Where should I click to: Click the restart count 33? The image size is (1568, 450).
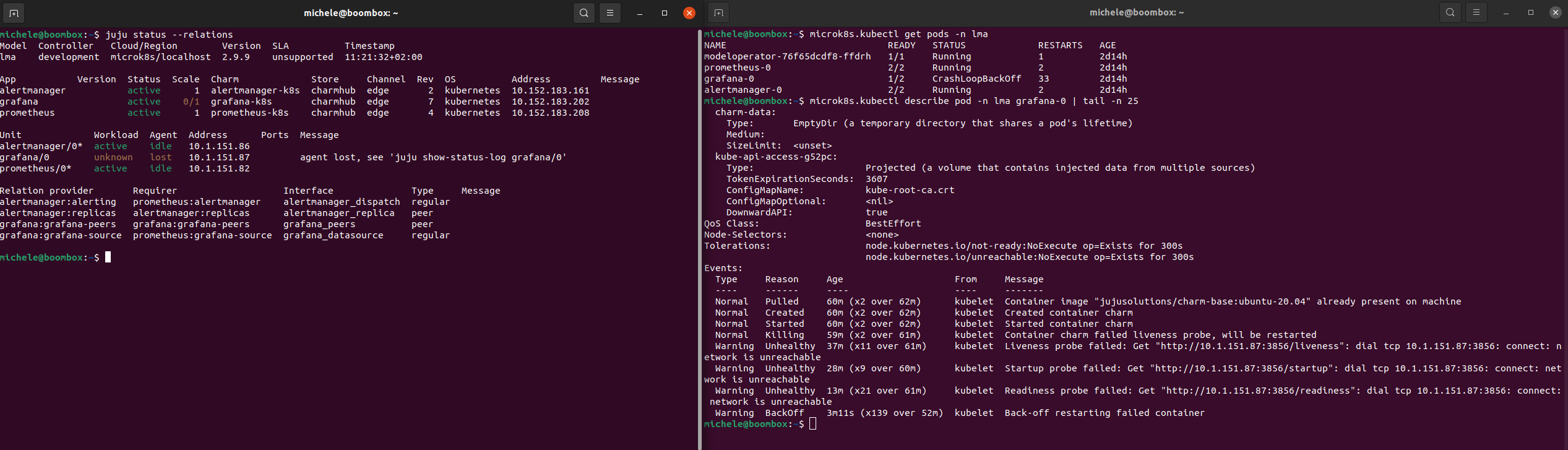1043,79
